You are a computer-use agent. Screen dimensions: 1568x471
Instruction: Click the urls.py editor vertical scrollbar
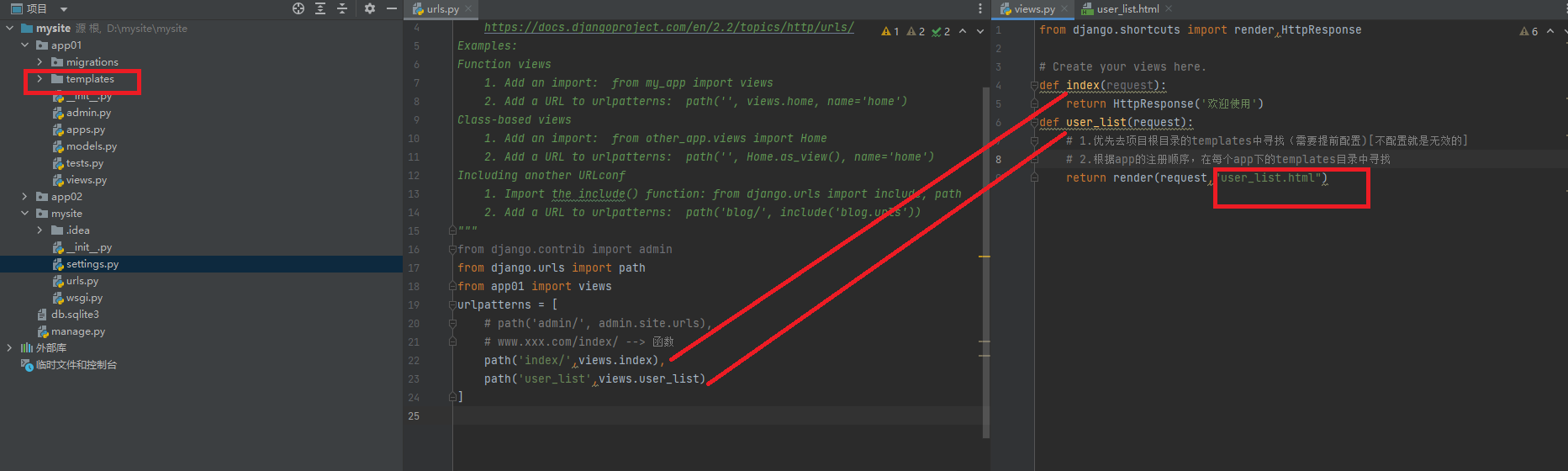[986, 252]
